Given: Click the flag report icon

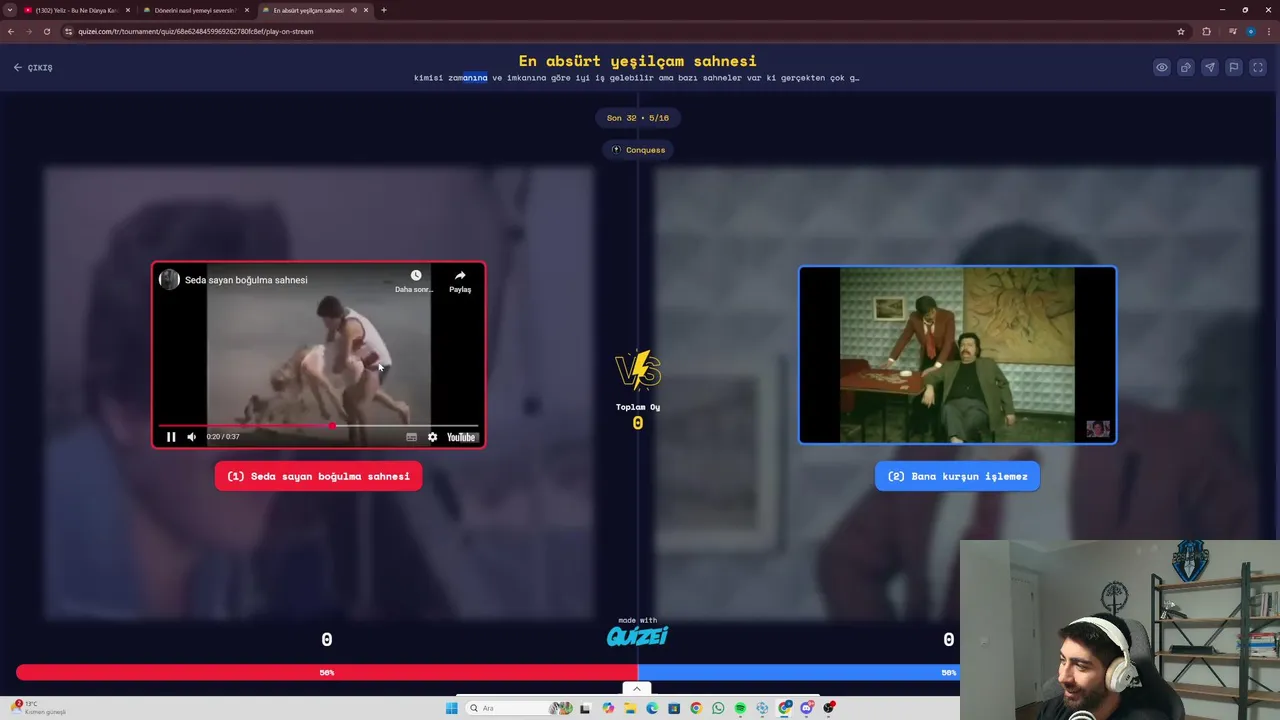Looking at the screenshot, I should point(1234,67).
